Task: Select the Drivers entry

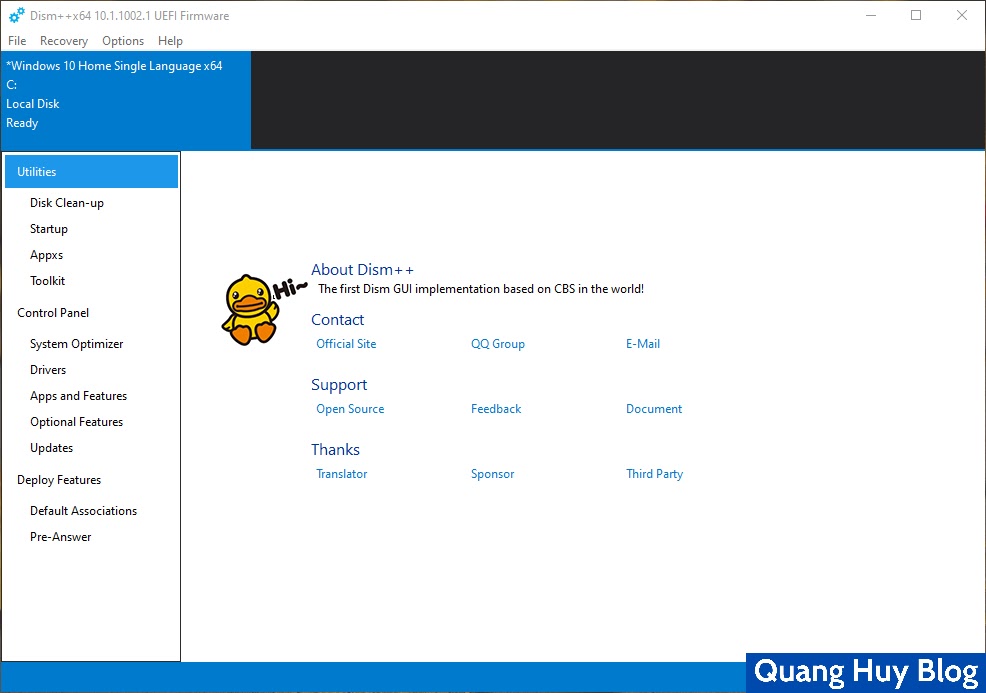Action: pyautogui.click(x=48, y=370)
